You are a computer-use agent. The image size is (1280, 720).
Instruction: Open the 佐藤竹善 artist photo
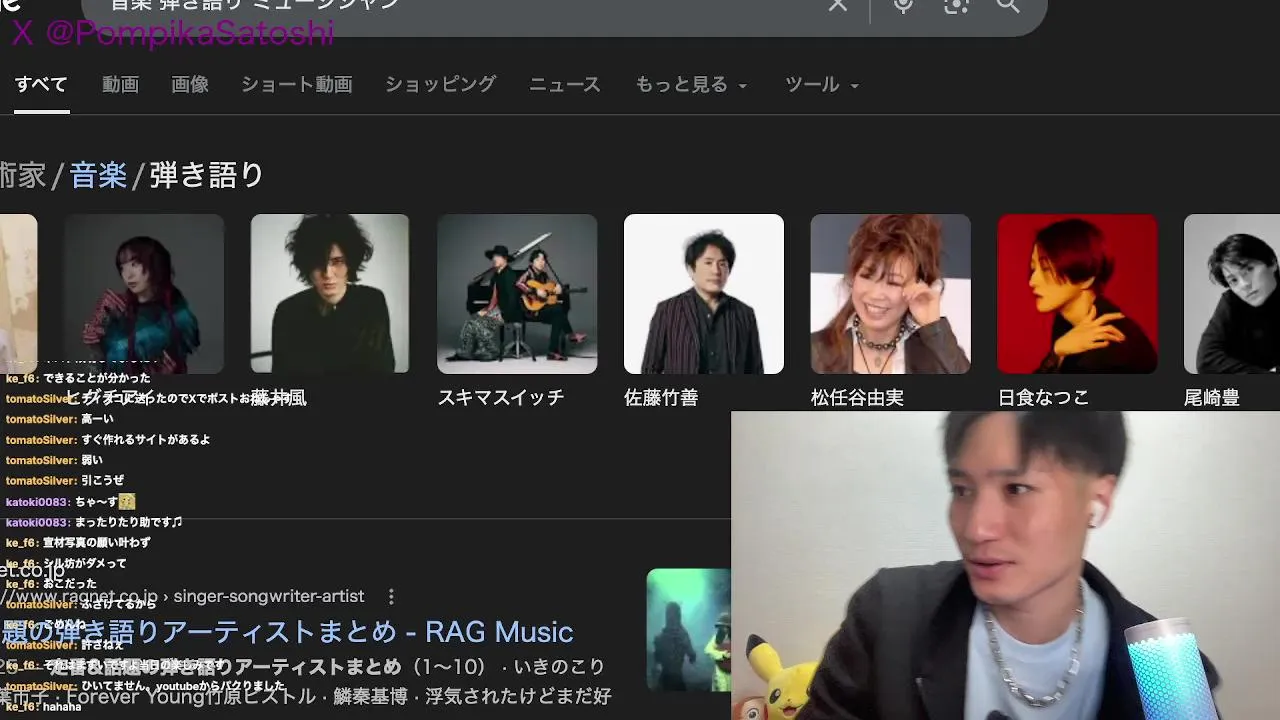[x=704, y=294]
